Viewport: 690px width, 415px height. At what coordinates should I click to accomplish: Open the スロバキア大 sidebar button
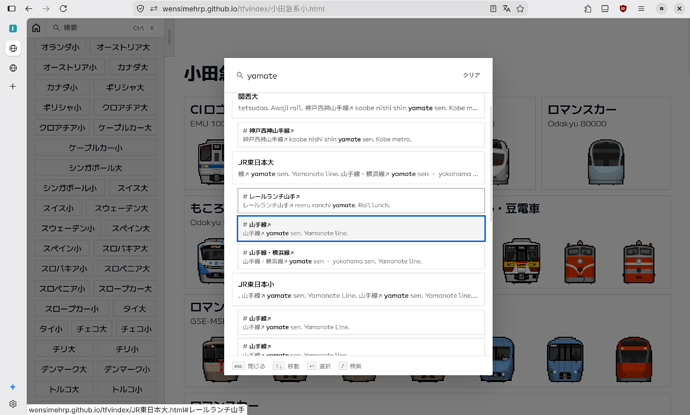click(125, 249)
